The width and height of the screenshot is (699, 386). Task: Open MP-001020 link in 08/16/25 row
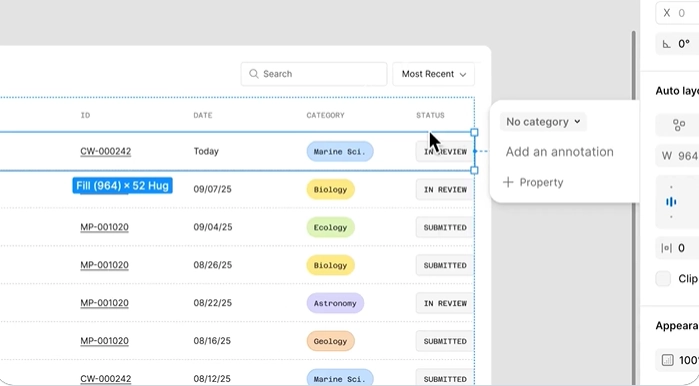click(104, 341)
